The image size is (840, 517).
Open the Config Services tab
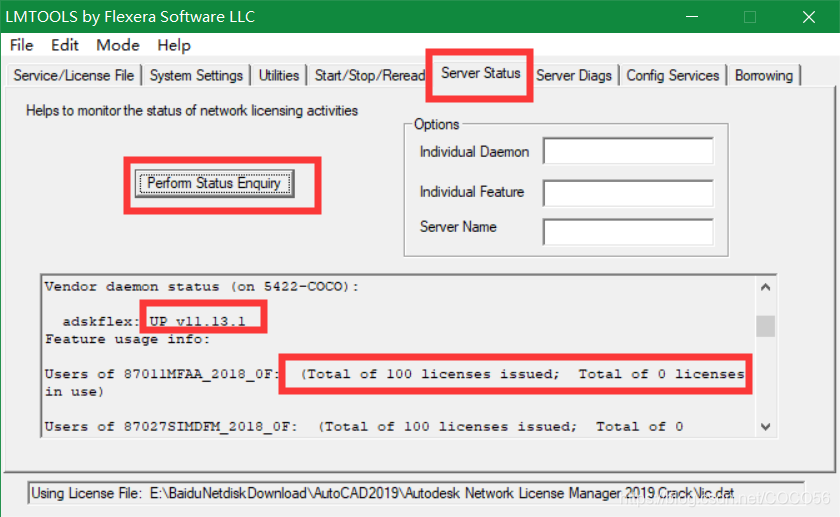tap(673, 76)
